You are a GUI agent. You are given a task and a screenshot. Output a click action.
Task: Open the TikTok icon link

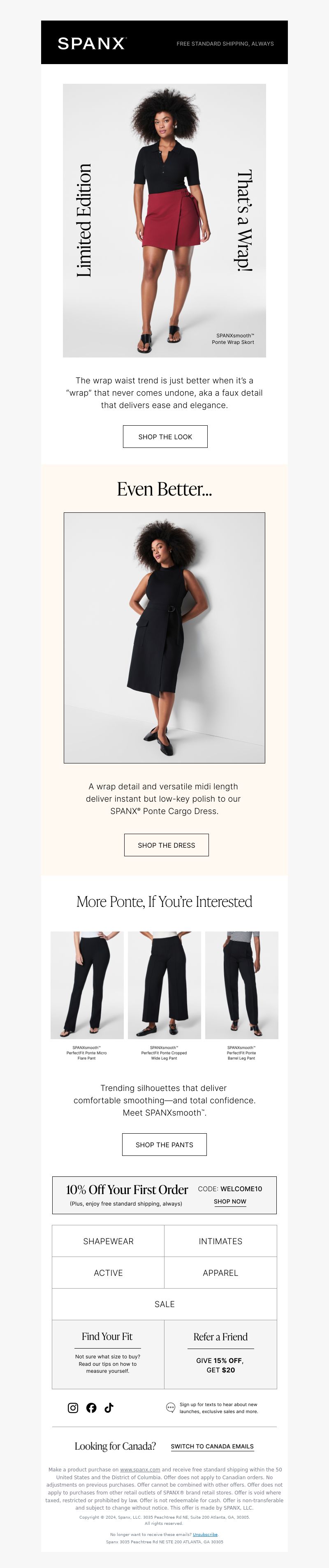pyautogui.click(x=109, y=1407)
